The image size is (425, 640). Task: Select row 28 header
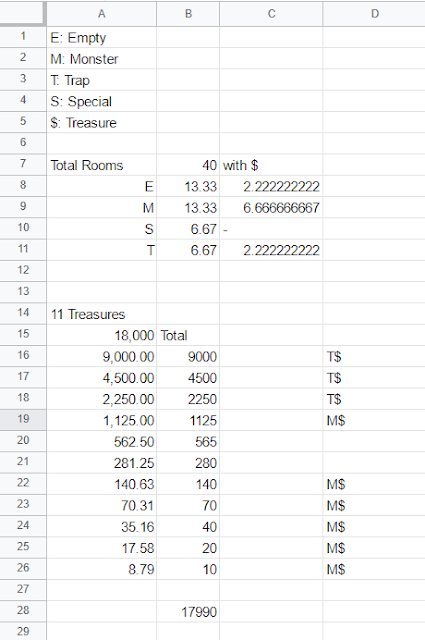(23, 610)
